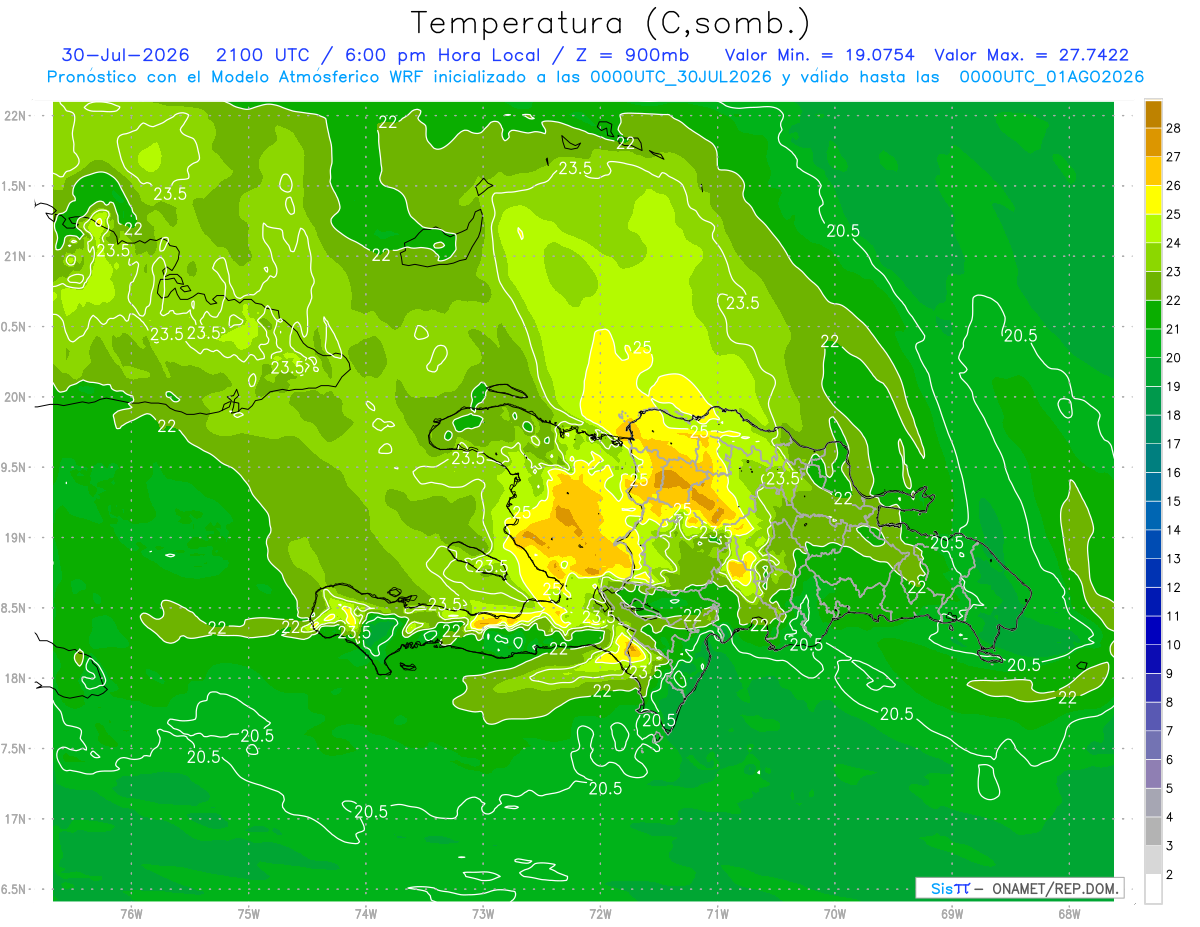Click the blue "Sis" logo in credit box
Viewport: 1200px width, 927px height.
tap(942, 888)
